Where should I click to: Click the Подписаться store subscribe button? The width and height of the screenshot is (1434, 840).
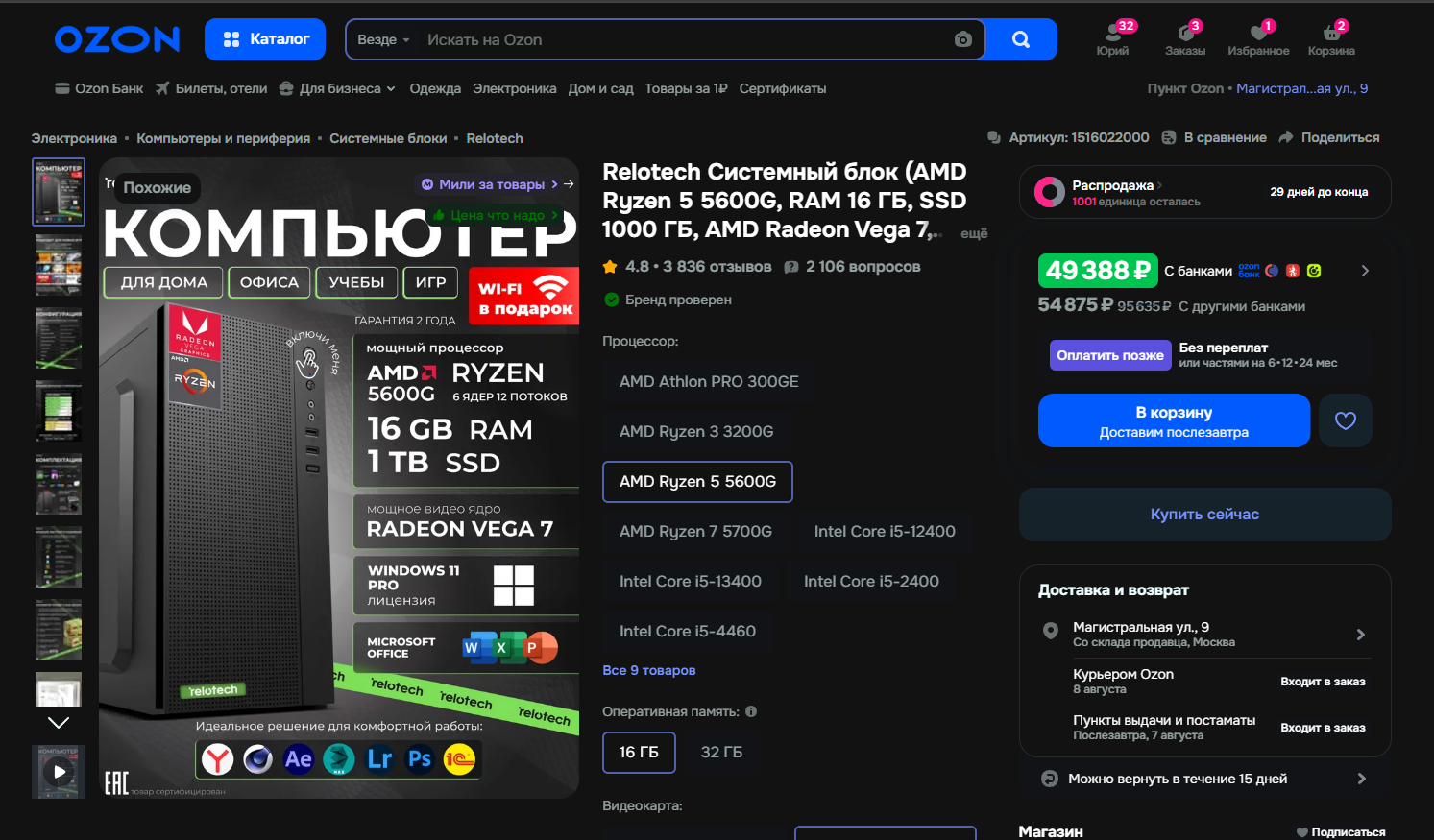coord(1341,832)
